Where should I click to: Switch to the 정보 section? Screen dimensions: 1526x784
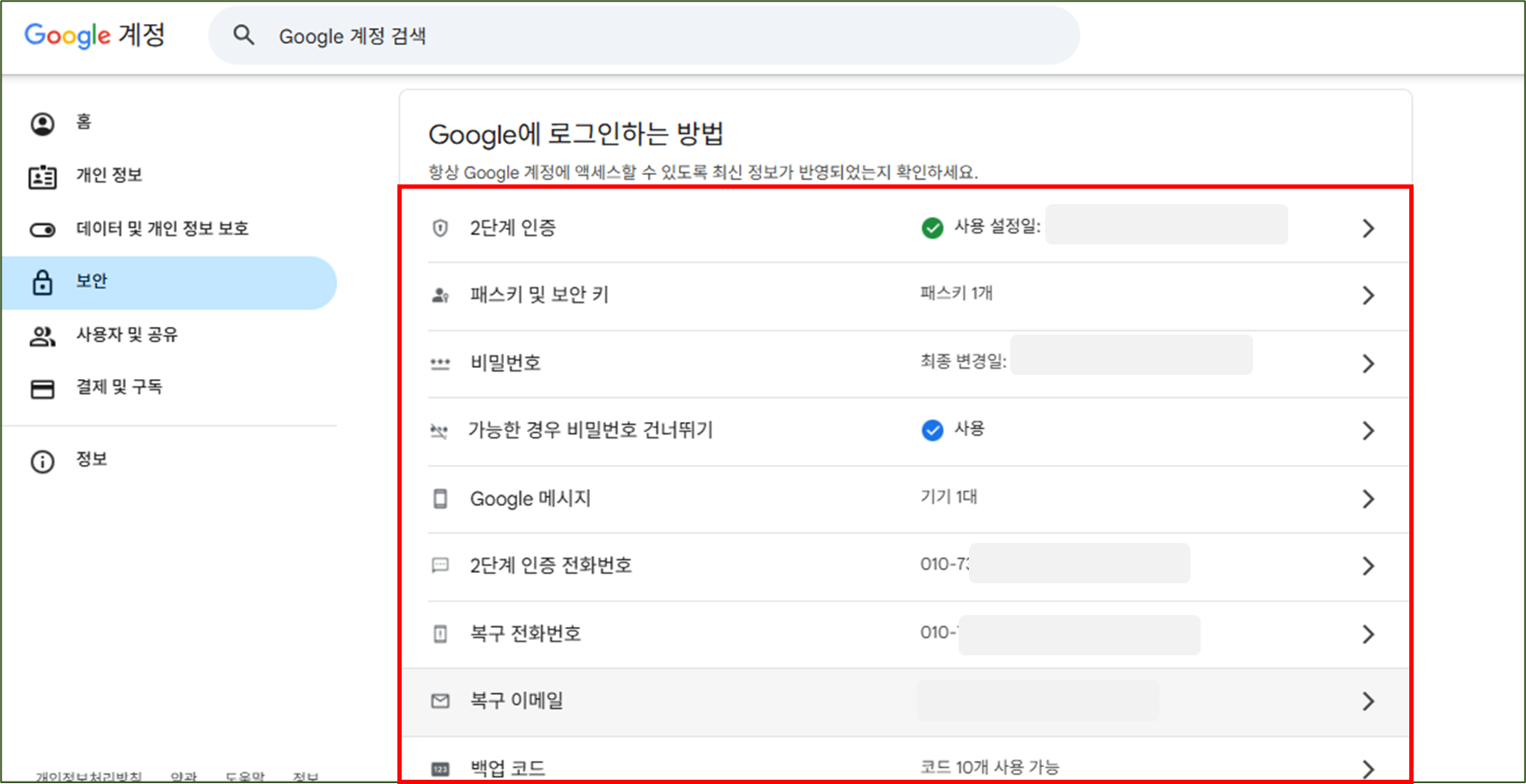92,461
